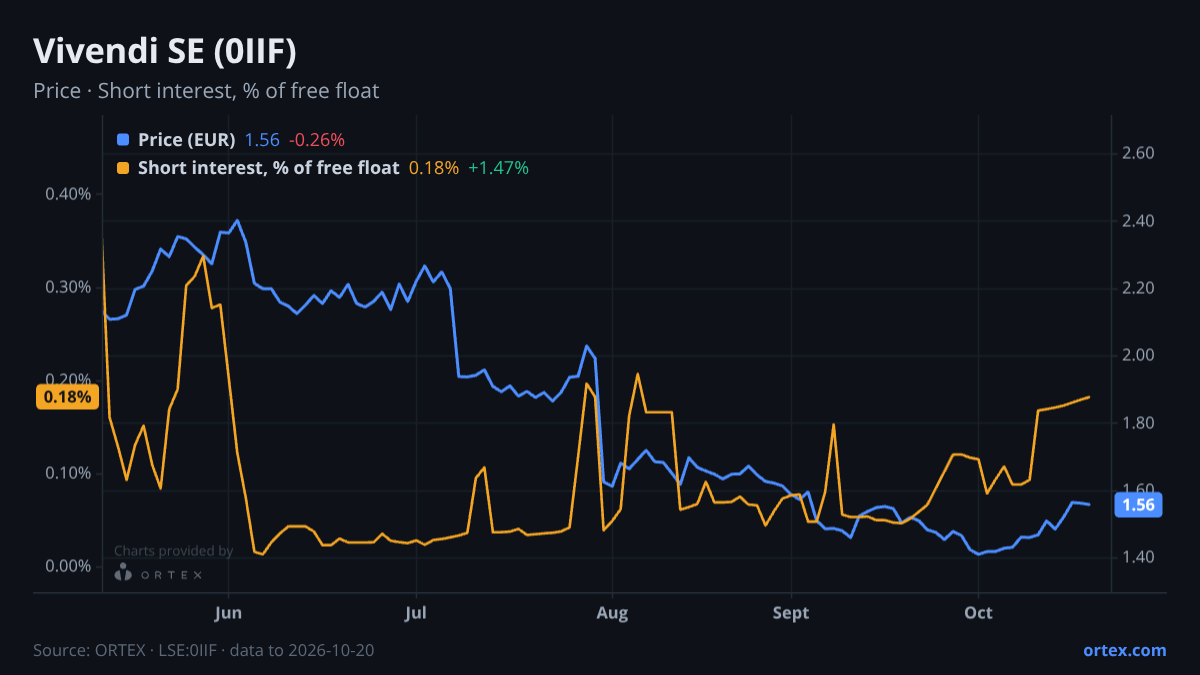Click the orange 0.18% axis badge
The height and width of the screenshot is (675, 1200).
point(68,397)
